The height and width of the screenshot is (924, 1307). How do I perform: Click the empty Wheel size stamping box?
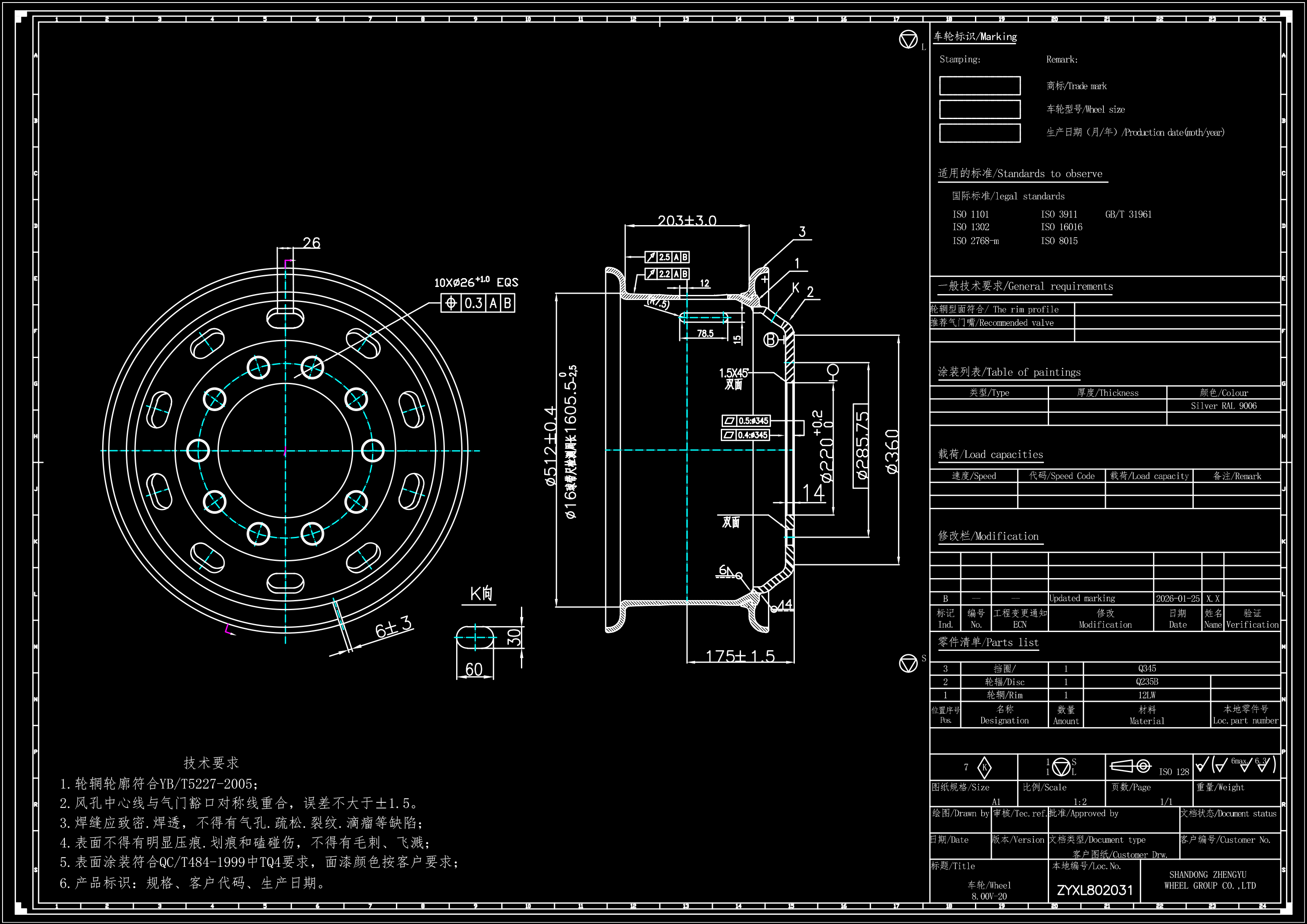(x=980, y=109)
